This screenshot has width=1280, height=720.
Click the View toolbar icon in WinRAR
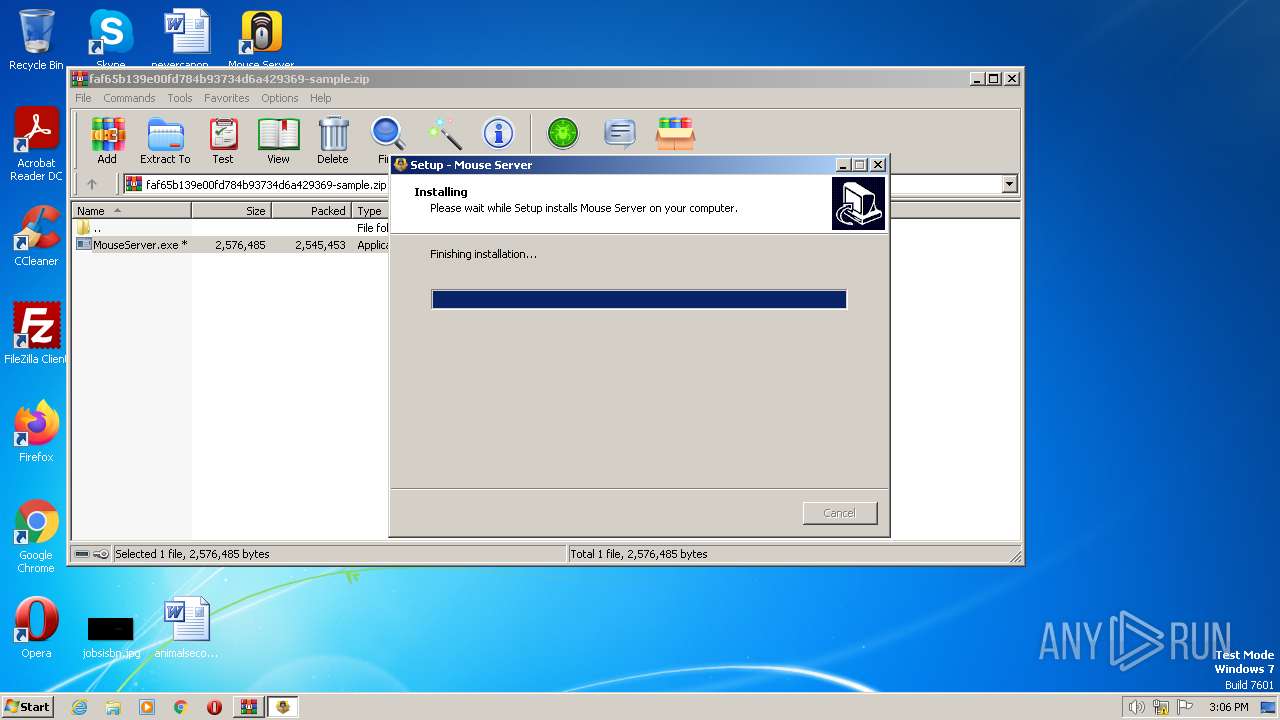click(x=278, y=140)
